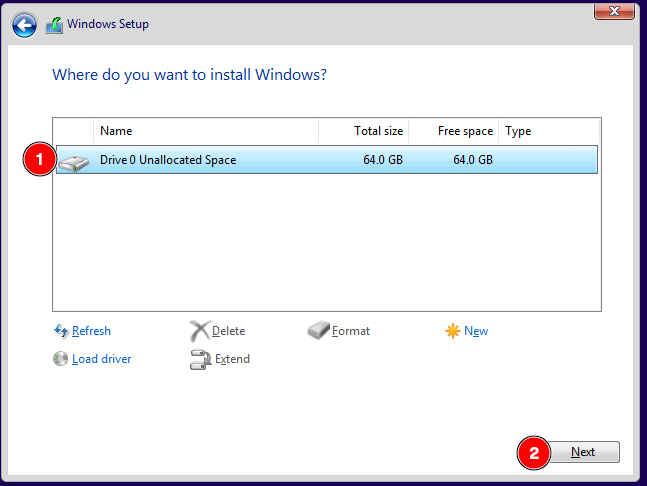Click the Load driver disc icon

tap(60, 359)
